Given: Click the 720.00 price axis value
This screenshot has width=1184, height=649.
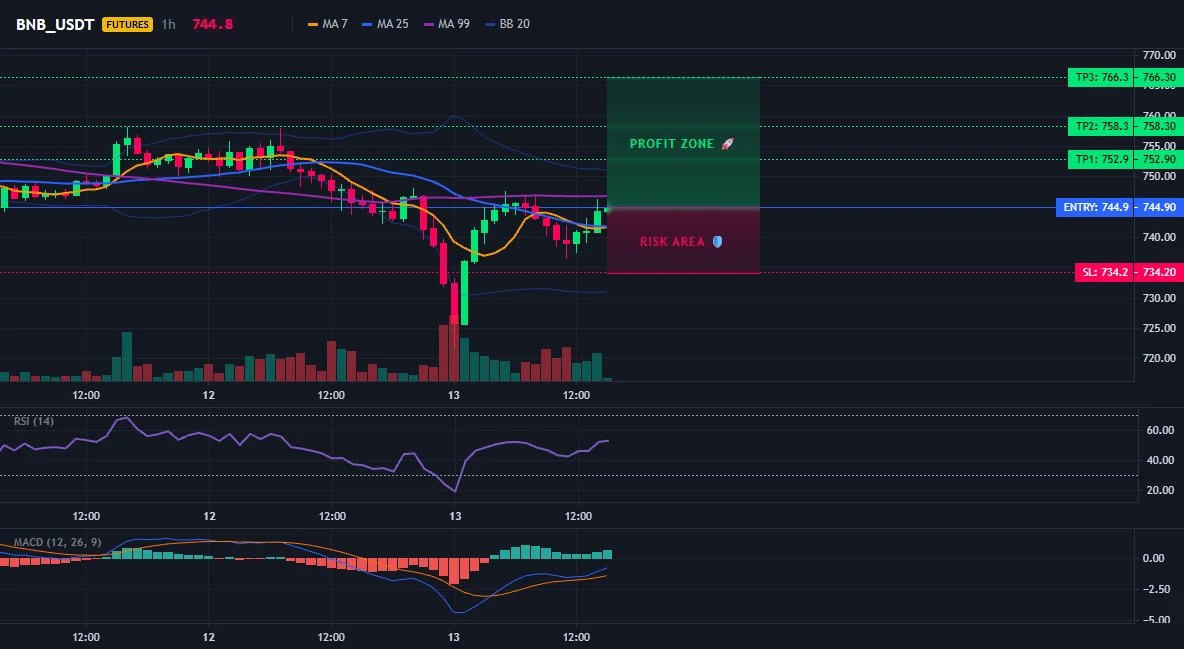Looking at the screenshot, I should 1159,358.
